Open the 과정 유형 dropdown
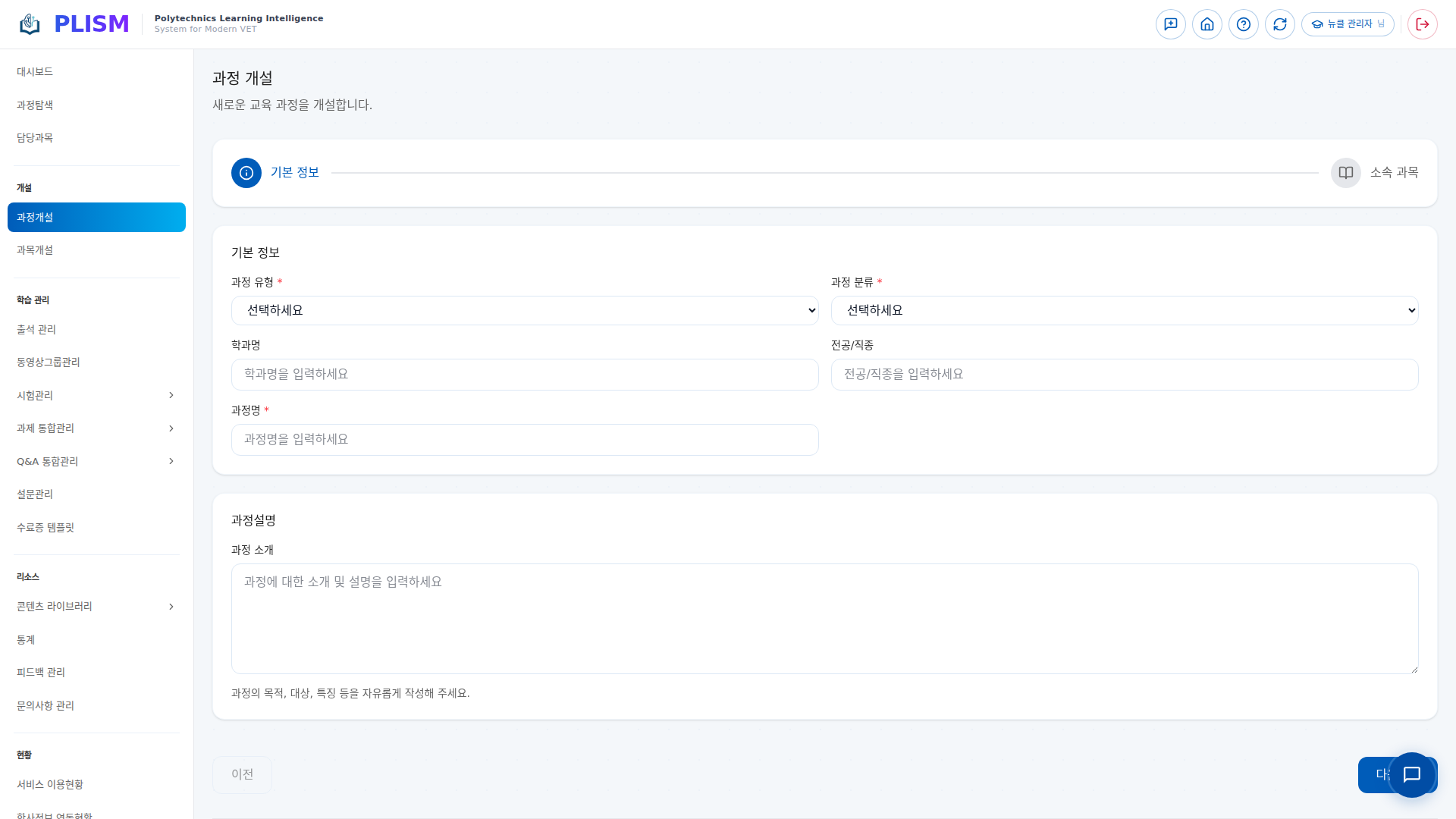The width and height of the screenshot is (1456, 819). coord(525,310)
